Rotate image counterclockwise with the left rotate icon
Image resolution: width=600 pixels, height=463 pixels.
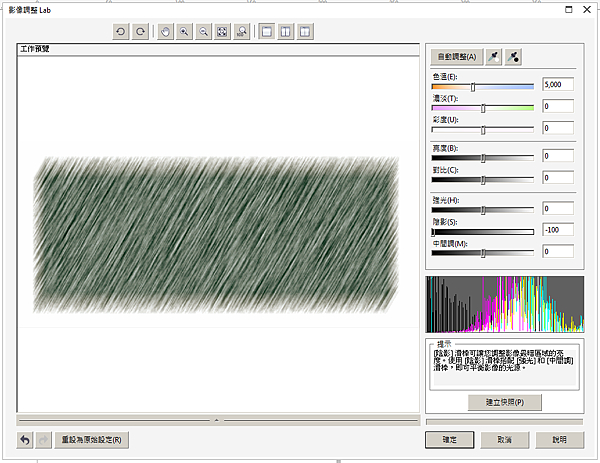pyautogui.click(x=121, y=32)
